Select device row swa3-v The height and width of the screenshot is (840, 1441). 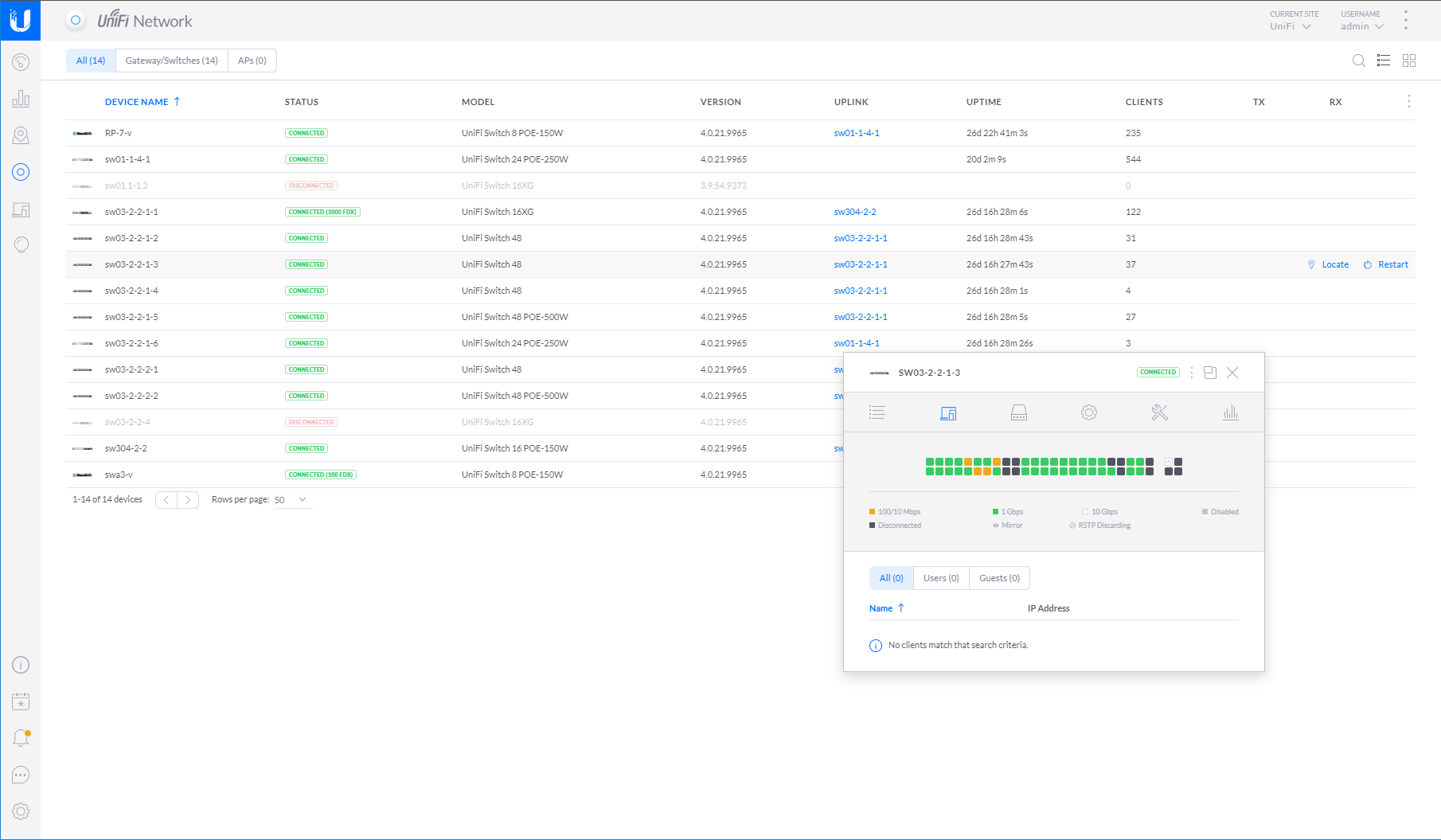coord(740,475)
